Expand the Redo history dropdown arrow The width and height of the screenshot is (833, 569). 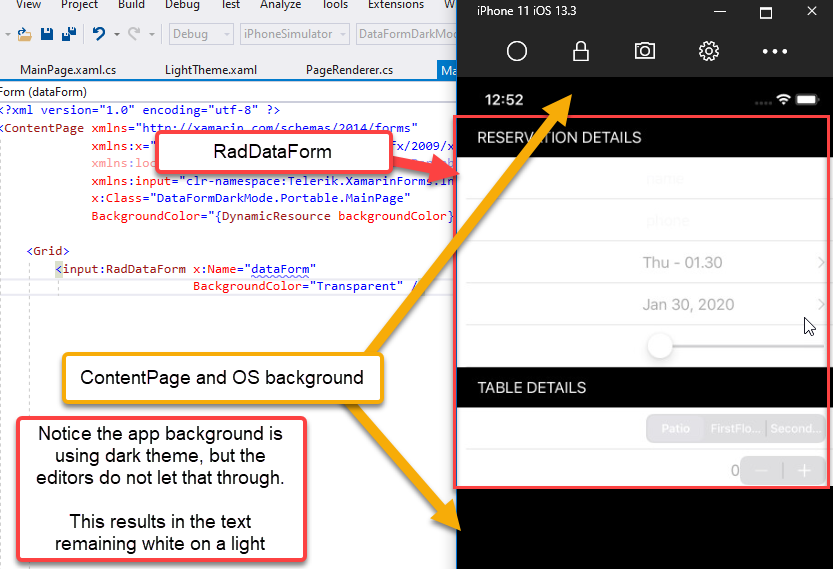[152, 35]
